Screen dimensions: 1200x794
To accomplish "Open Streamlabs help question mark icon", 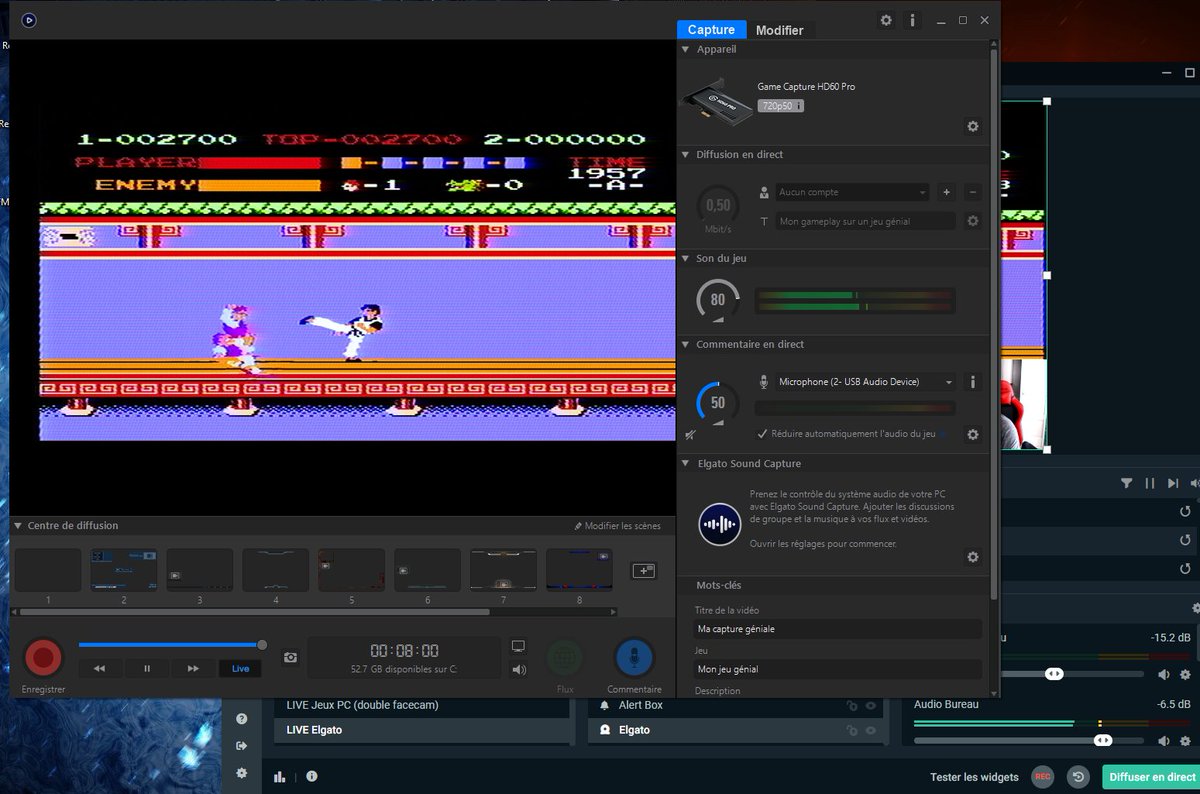I will [x=242, y=719].
